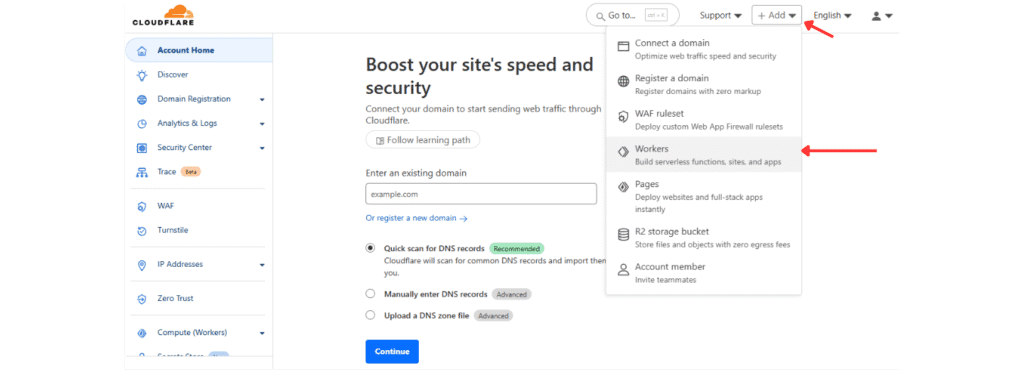Open the Support dropdown menu

click(x=720, y=16)
